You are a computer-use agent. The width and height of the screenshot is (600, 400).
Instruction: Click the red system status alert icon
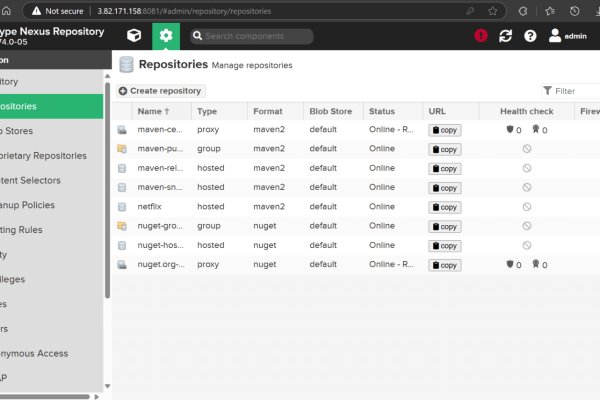coord(481,36)
